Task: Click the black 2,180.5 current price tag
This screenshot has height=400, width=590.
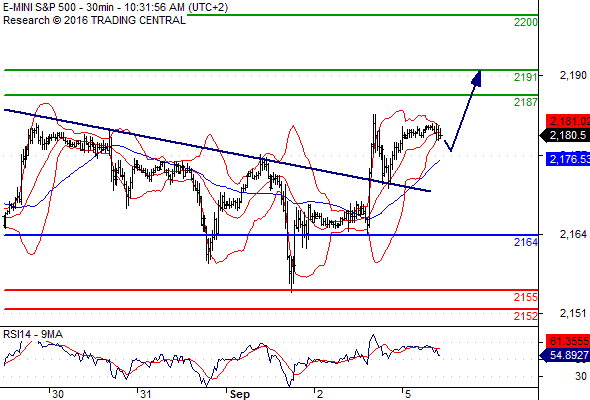Action: (565, 135)
